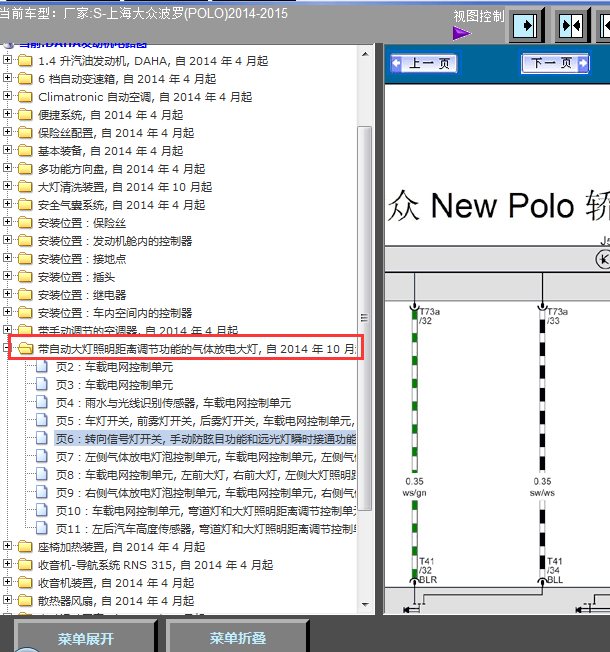The width and height of the screenshot is (610, 652).
Task: Expand the 保险丝配置 folder
Action: (7, 132)
